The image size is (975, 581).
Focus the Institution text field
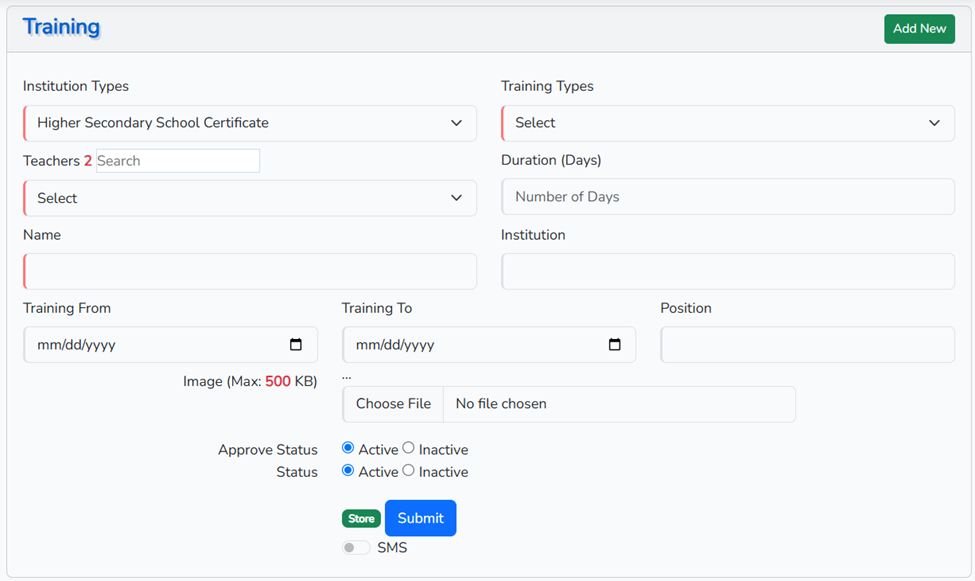click(727, 271)
